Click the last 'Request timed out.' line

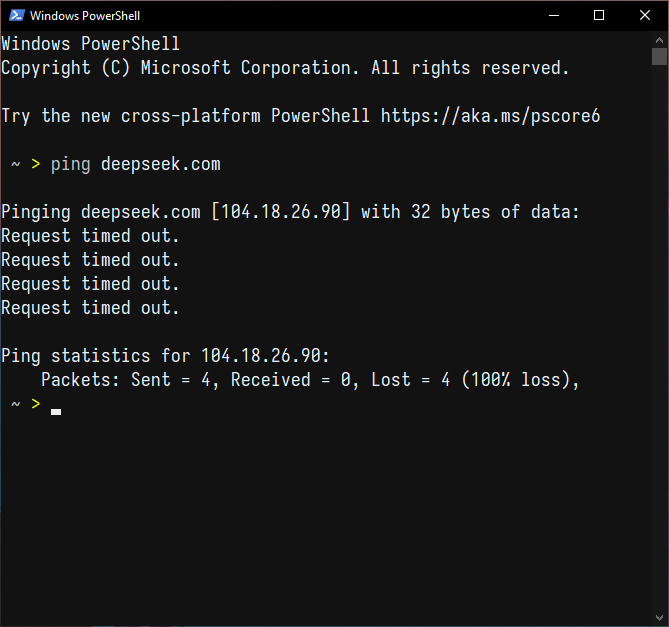tap(90, 308)
